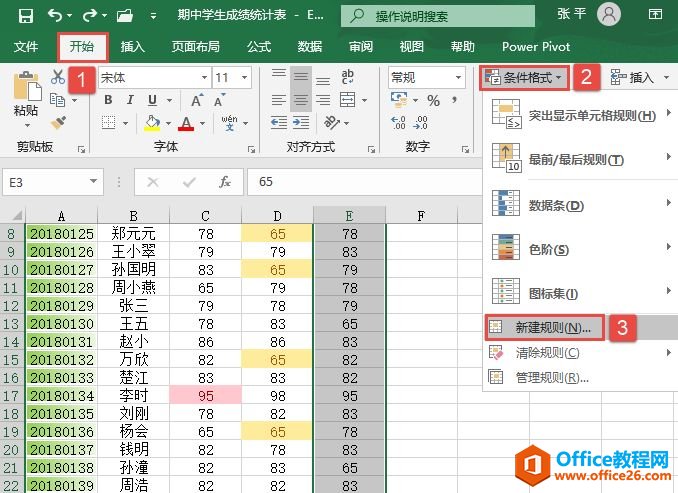This screenshot has width=678, height=493.
Task: Apply yellow fill color bucket
Action: [x=152, y=123]
